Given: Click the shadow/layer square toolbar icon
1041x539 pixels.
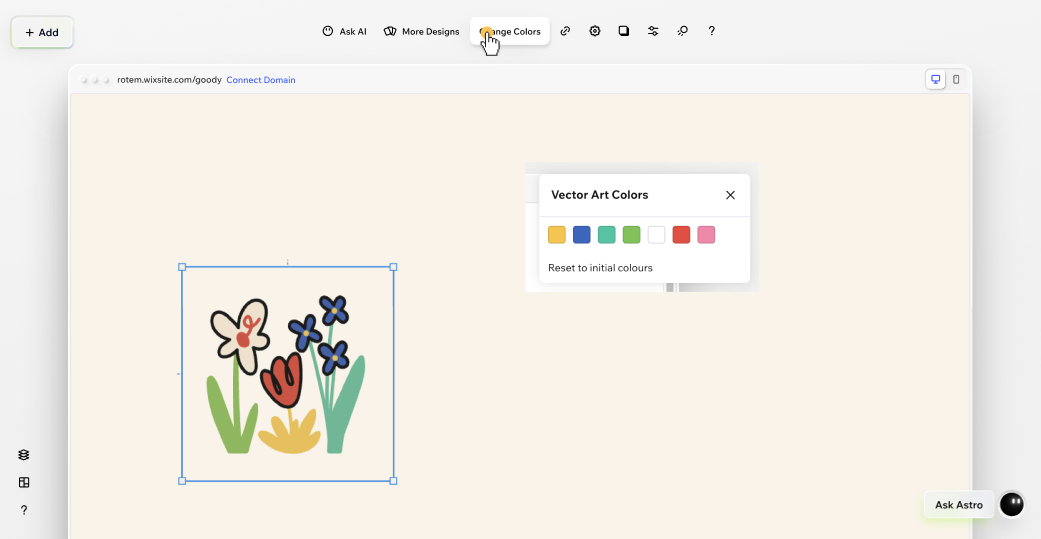Looking at the screenshot, I should click(x=624, y=31).
